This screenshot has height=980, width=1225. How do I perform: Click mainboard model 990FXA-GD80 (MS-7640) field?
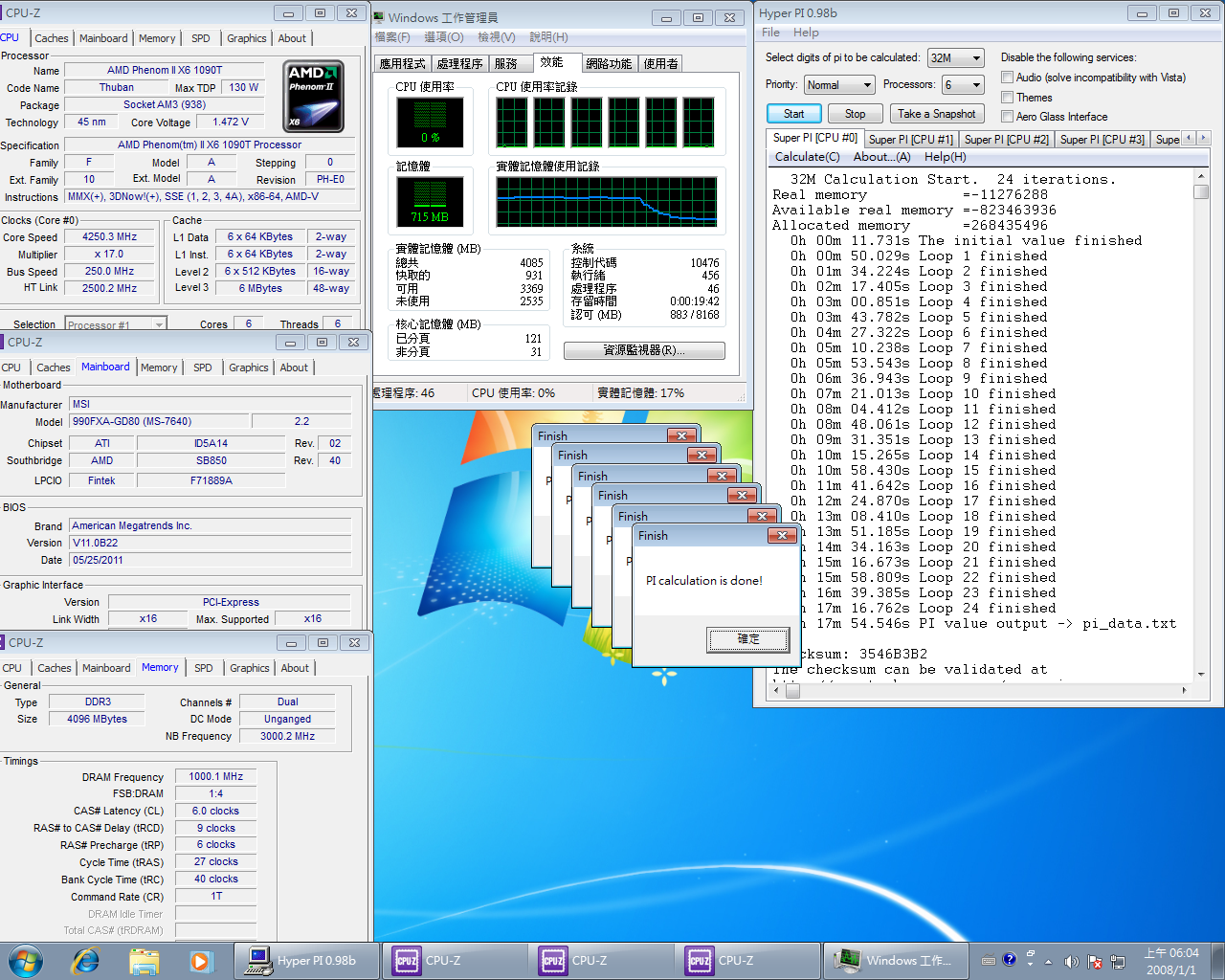pyautogui.click(x=159, y=421)
